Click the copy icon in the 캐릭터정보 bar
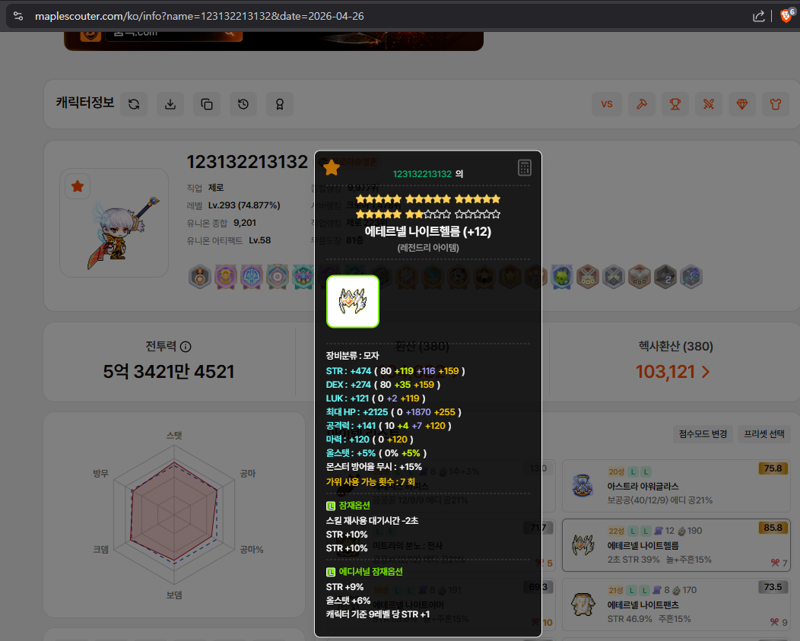This screenshot has height=641, width=800. click(x=207, y=104)
